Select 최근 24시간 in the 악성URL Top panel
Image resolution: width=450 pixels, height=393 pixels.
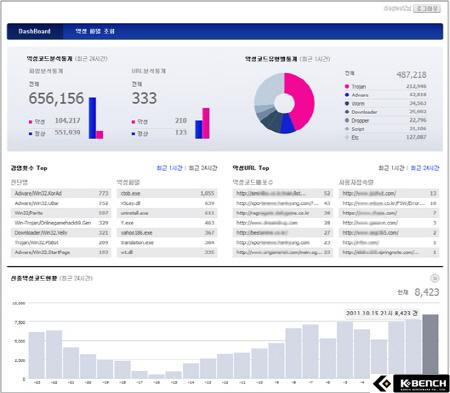point(425,168)
